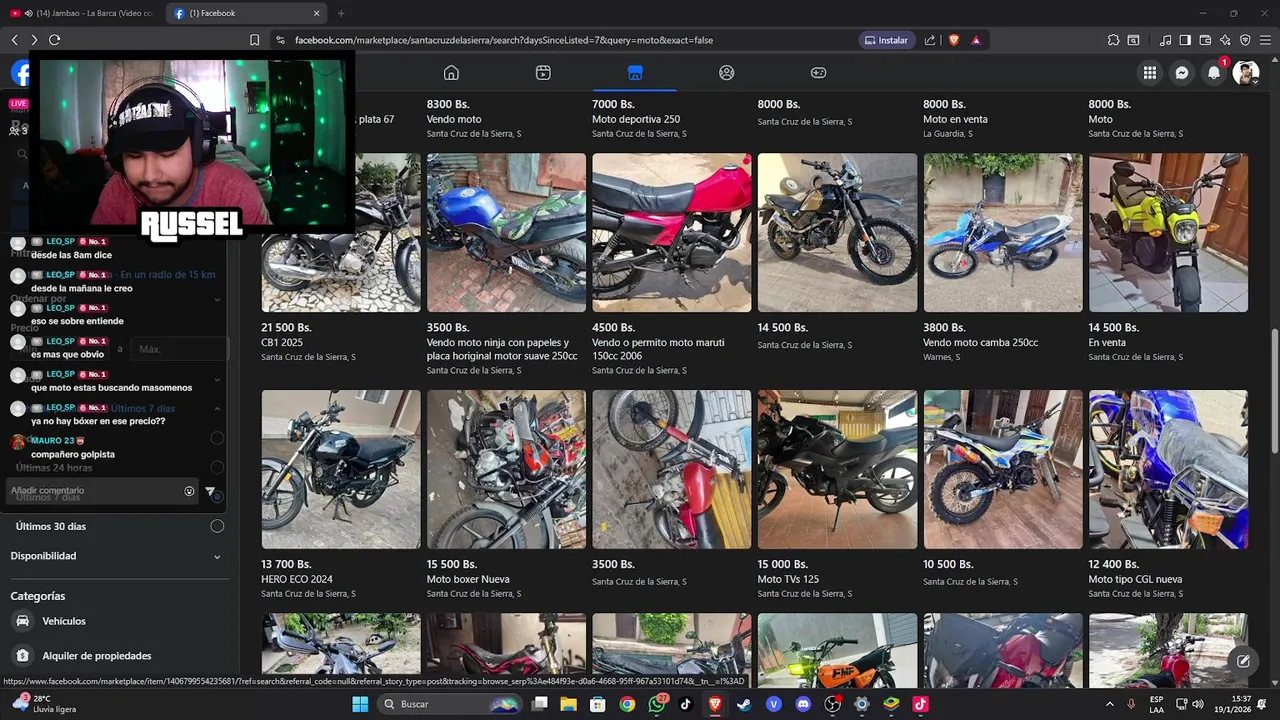Viewport: 1280px width, 720px height.
Task: Open Steam from the taskbar
Action: tap(744, 704)
